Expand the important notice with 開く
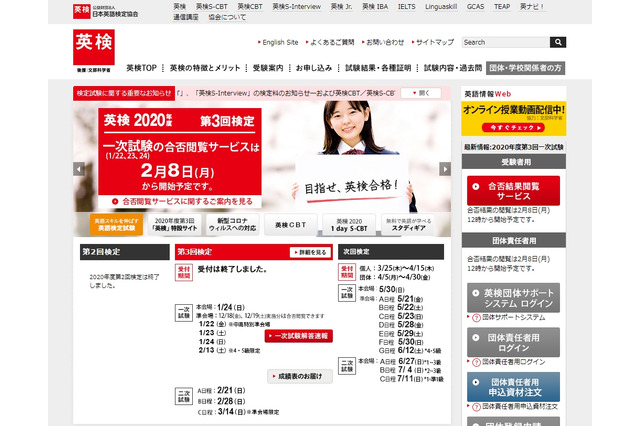The width and height of the screenshot is (640, 426). coord(421,93)
